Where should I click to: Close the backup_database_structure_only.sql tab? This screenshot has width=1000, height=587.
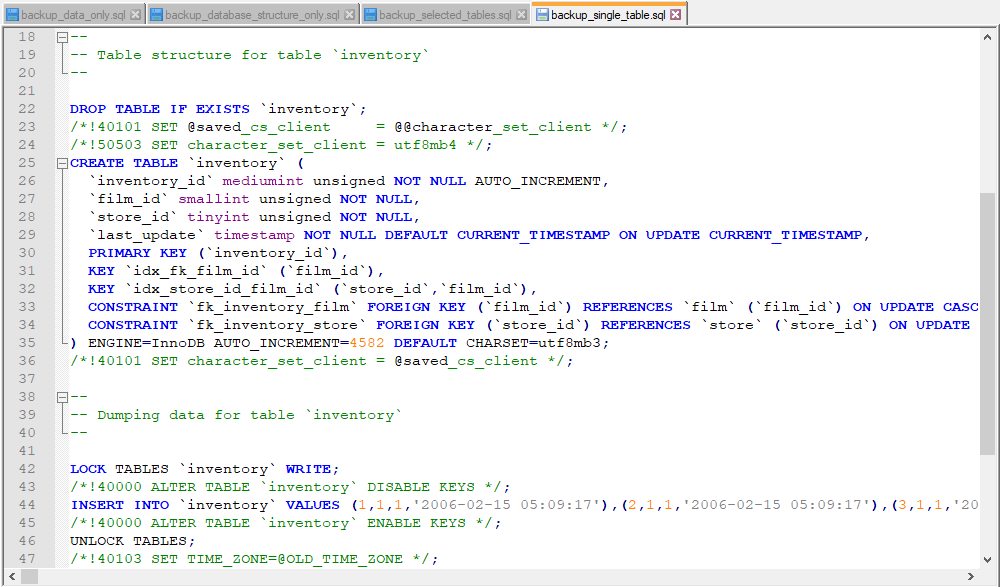[x=349, y=15]
